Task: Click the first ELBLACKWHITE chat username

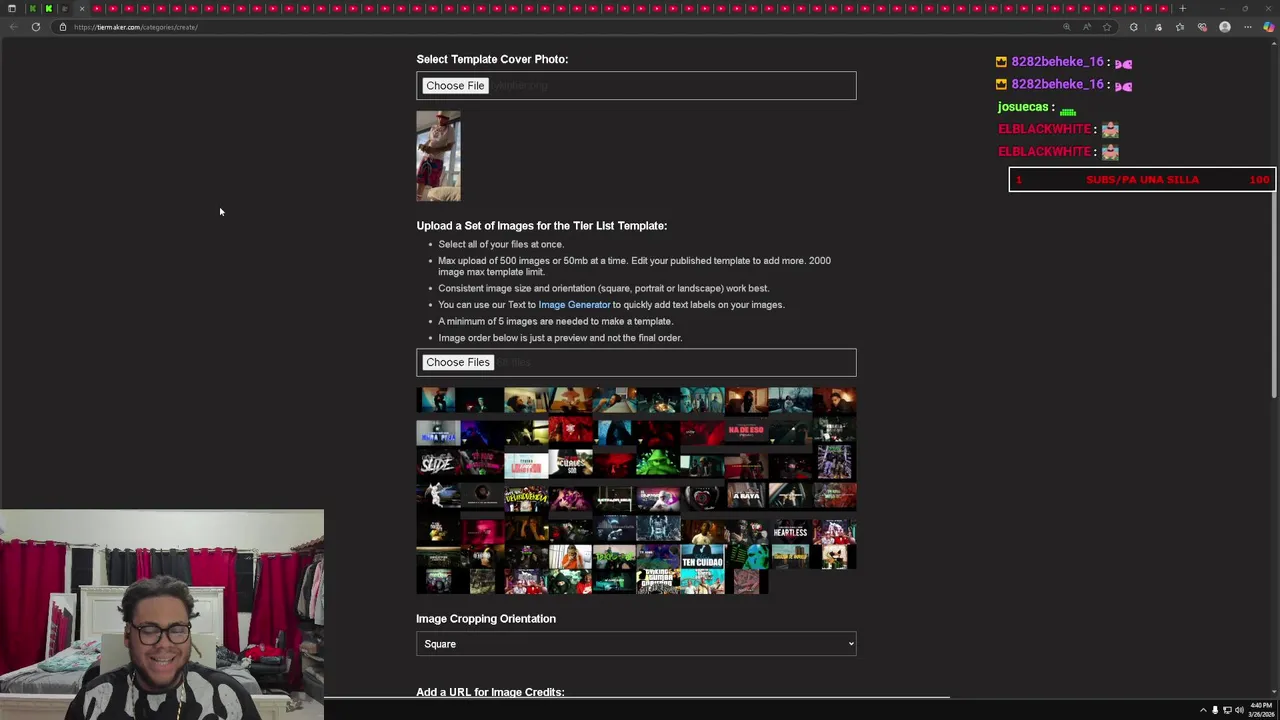Action: coord(1044,129)
